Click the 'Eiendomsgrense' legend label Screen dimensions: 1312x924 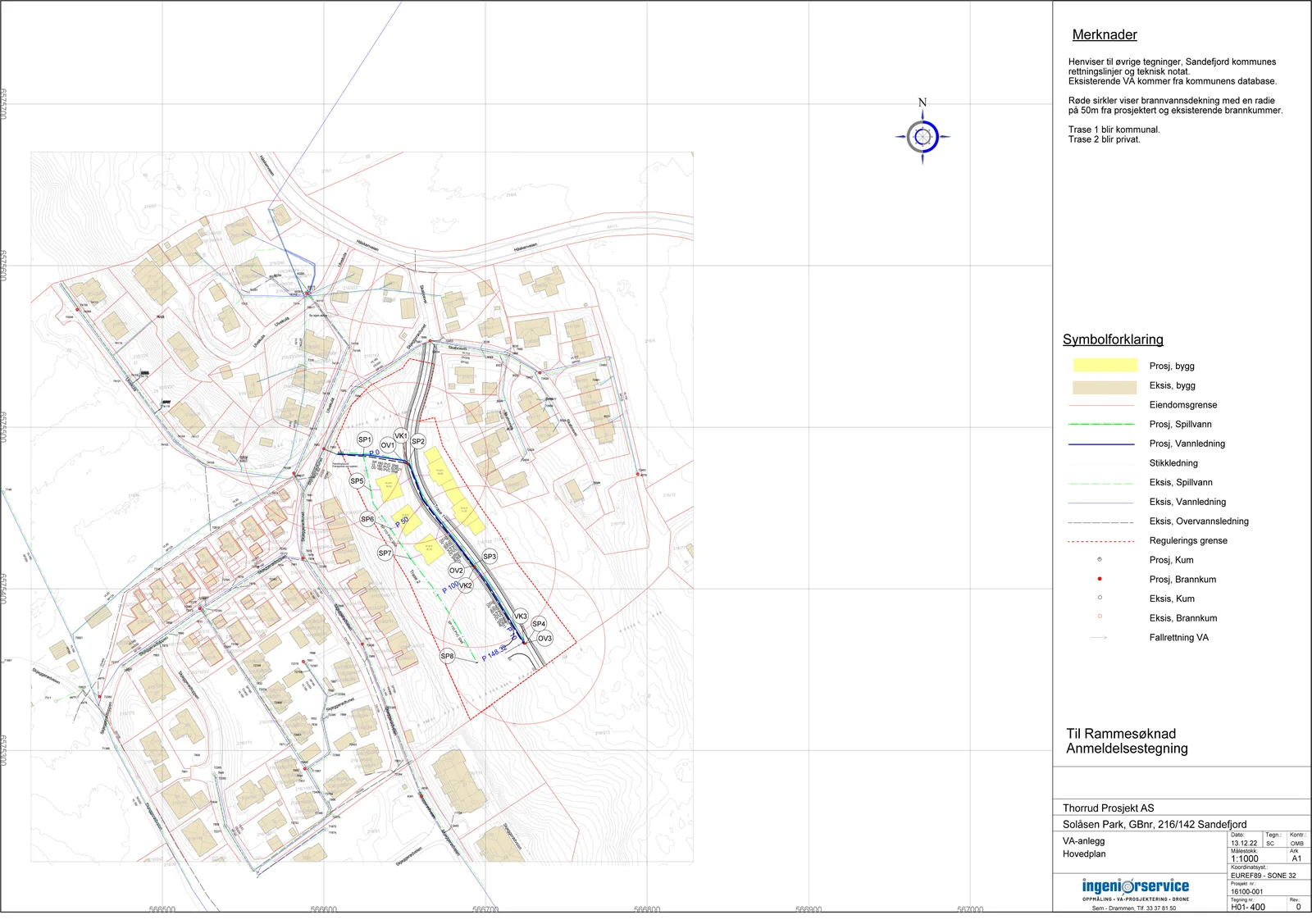[1183, 405]
